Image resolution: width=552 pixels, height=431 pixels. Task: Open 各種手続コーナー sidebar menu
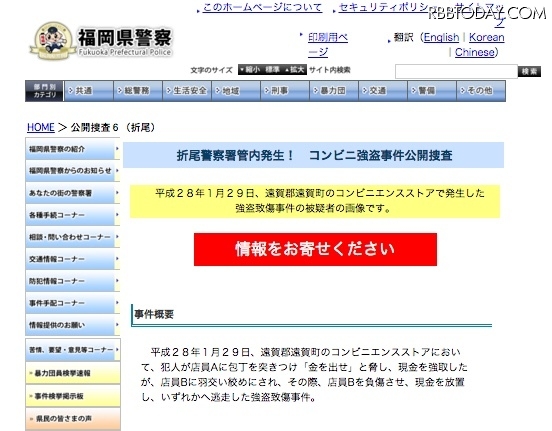click(x=73, y=215)
